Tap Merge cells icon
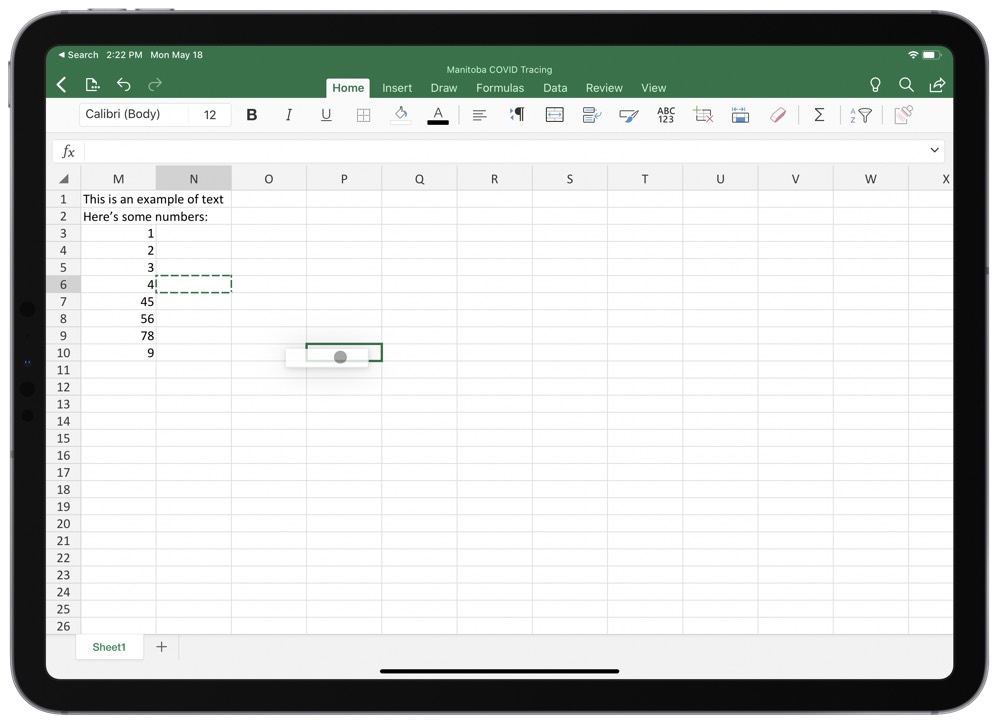Image resolution: width=1000 pixels, height=725 pixels. (x=554, y=115)
